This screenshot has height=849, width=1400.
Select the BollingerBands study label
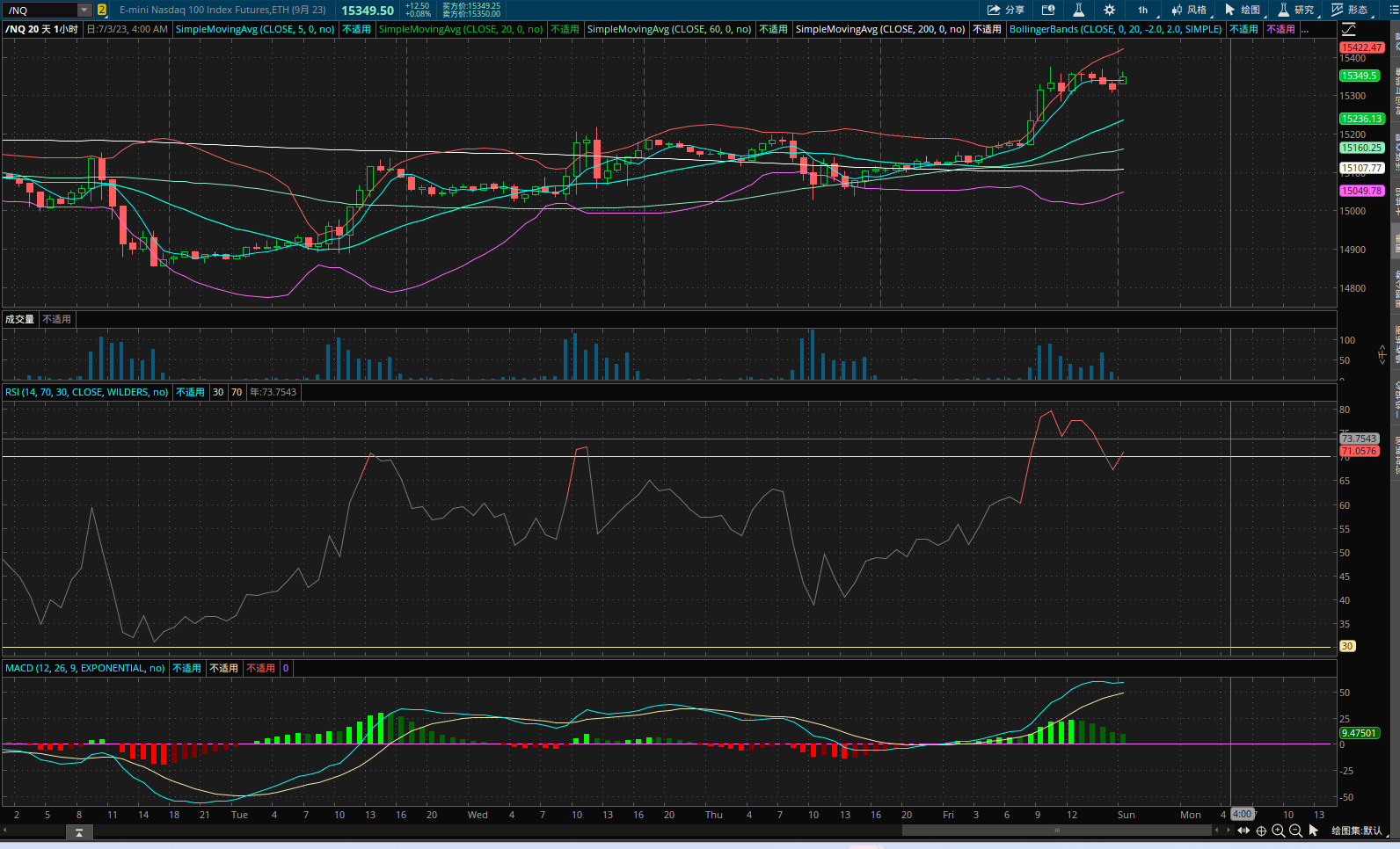[1115, 29]
